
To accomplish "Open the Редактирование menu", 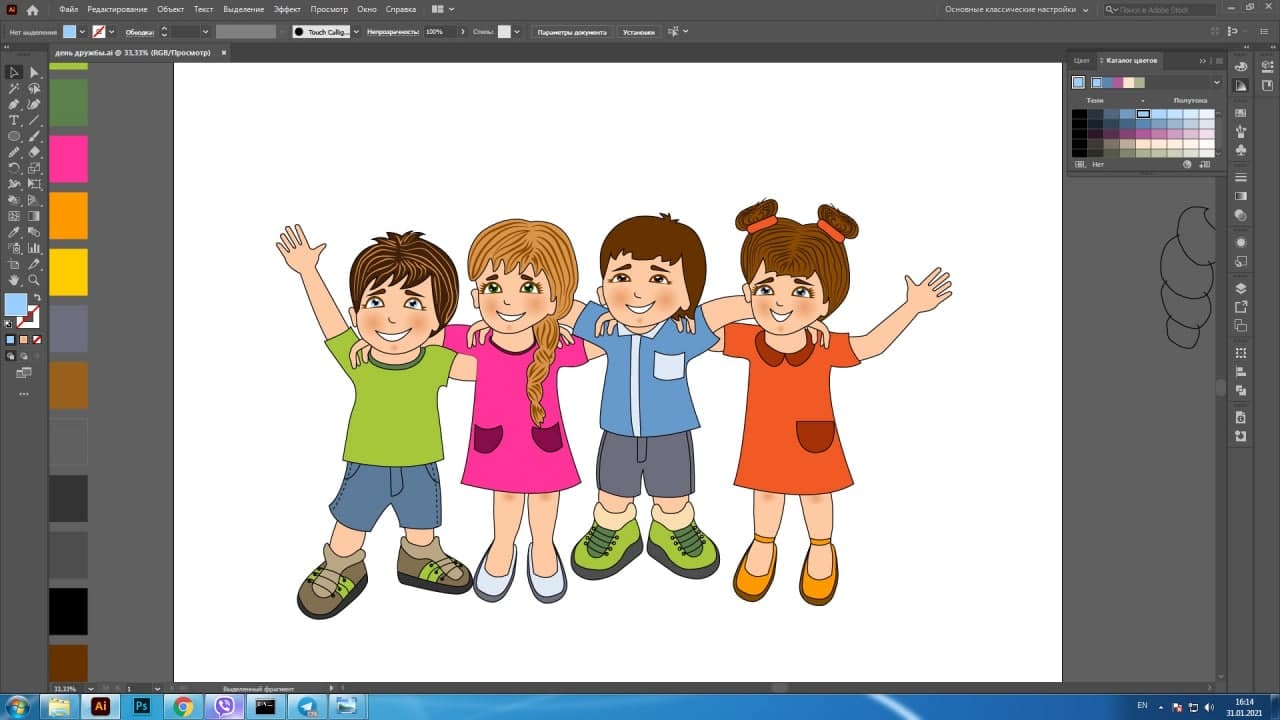I will point(117,9).
